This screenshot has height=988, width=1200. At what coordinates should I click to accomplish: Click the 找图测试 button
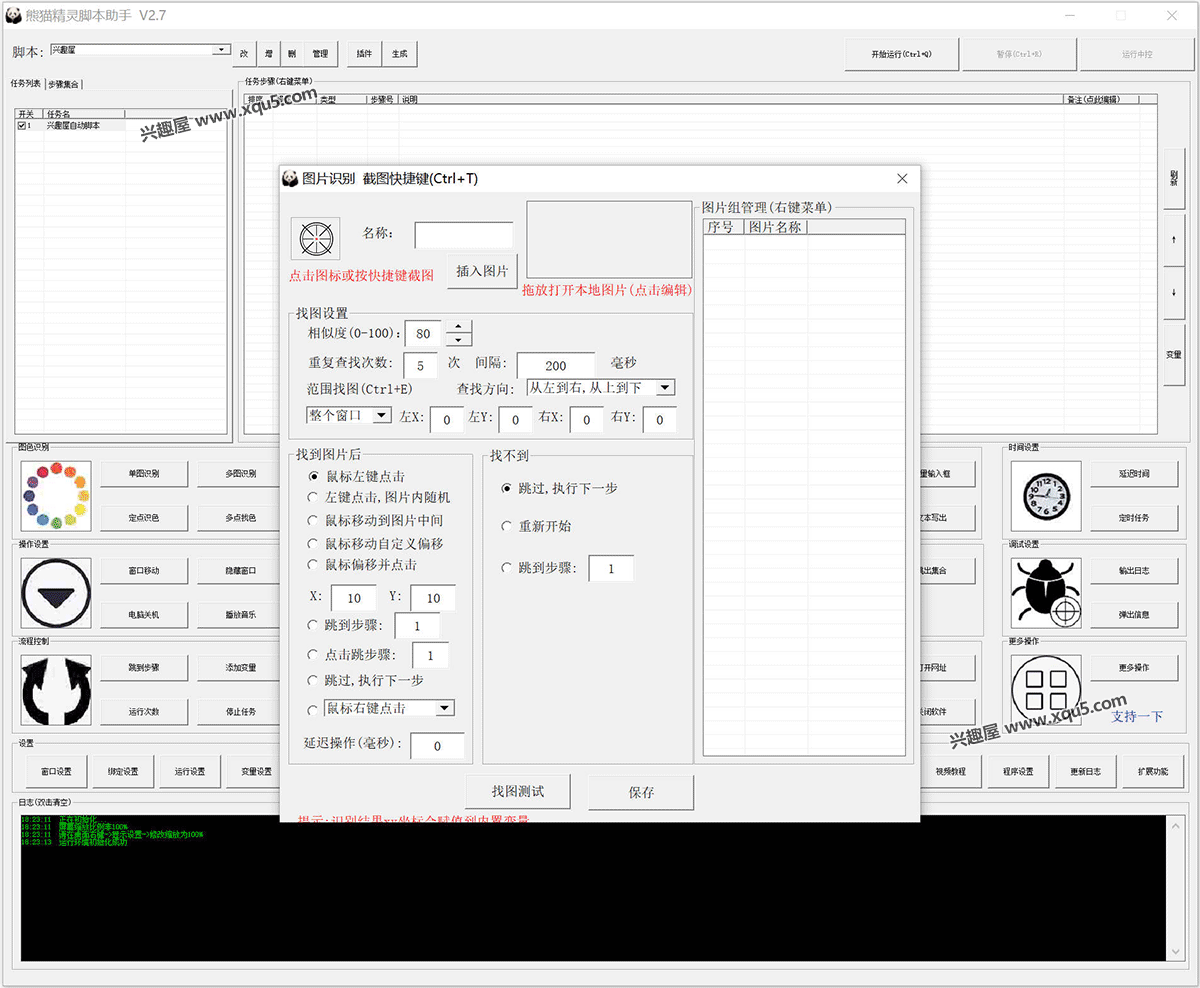tap(517, 792)
